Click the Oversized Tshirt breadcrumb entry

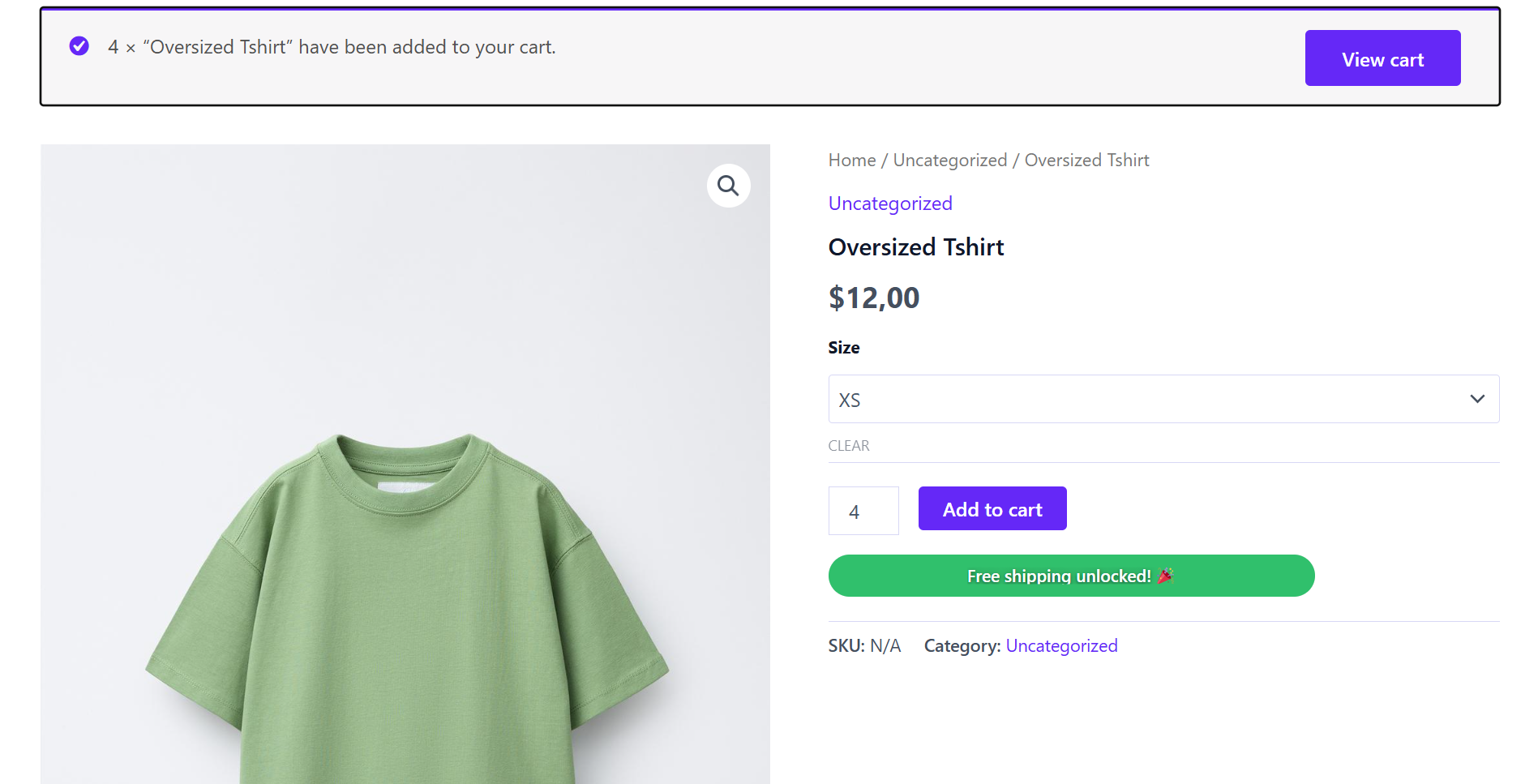(1086, 160)
